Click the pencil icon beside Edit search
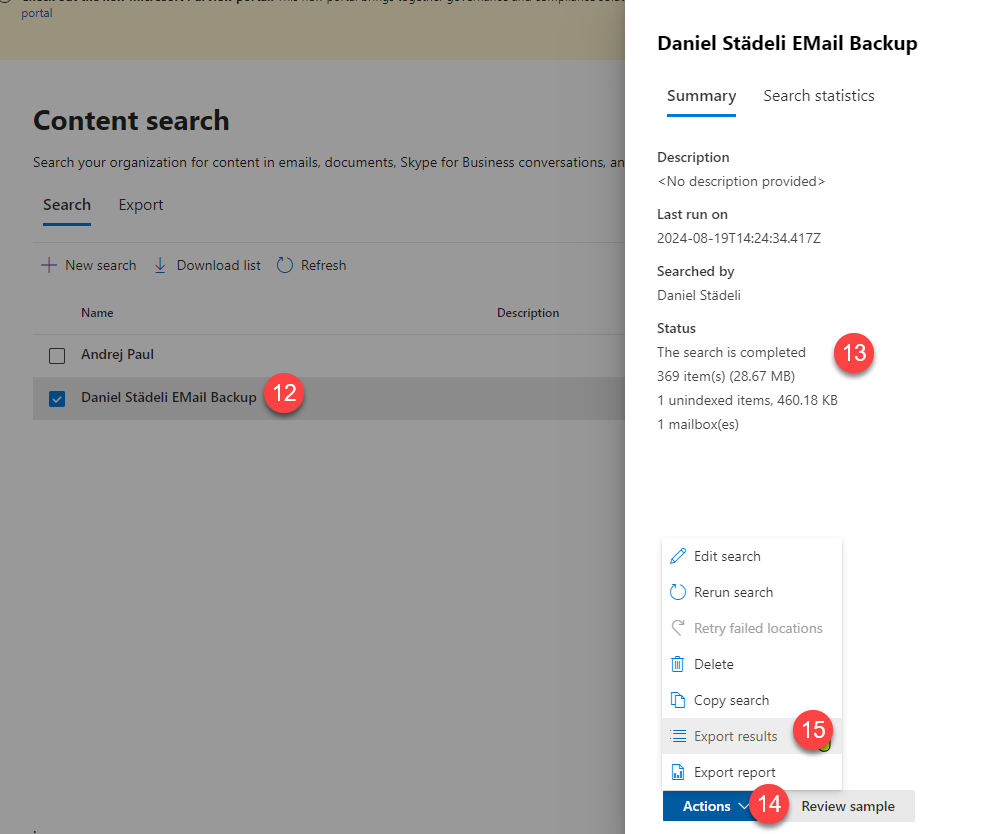 pos(677,556)
